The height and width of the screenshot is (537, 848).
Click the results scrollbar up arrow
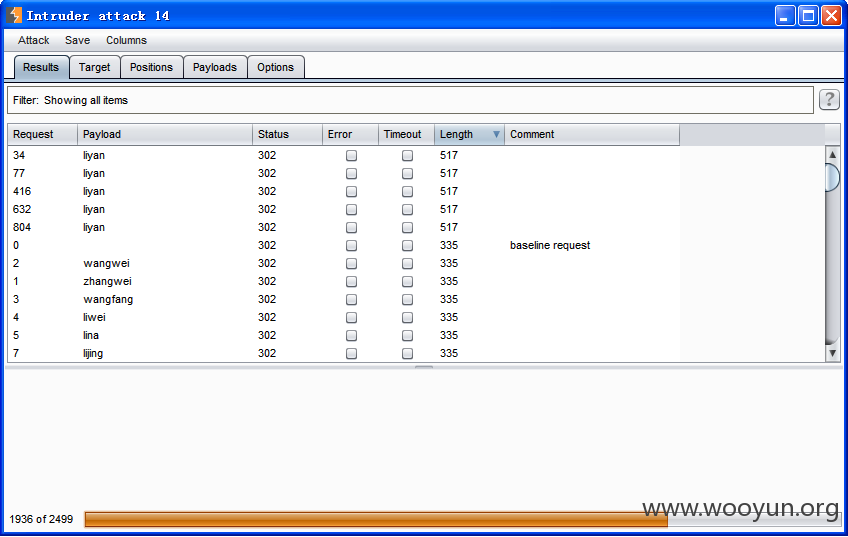click(832, 154)
